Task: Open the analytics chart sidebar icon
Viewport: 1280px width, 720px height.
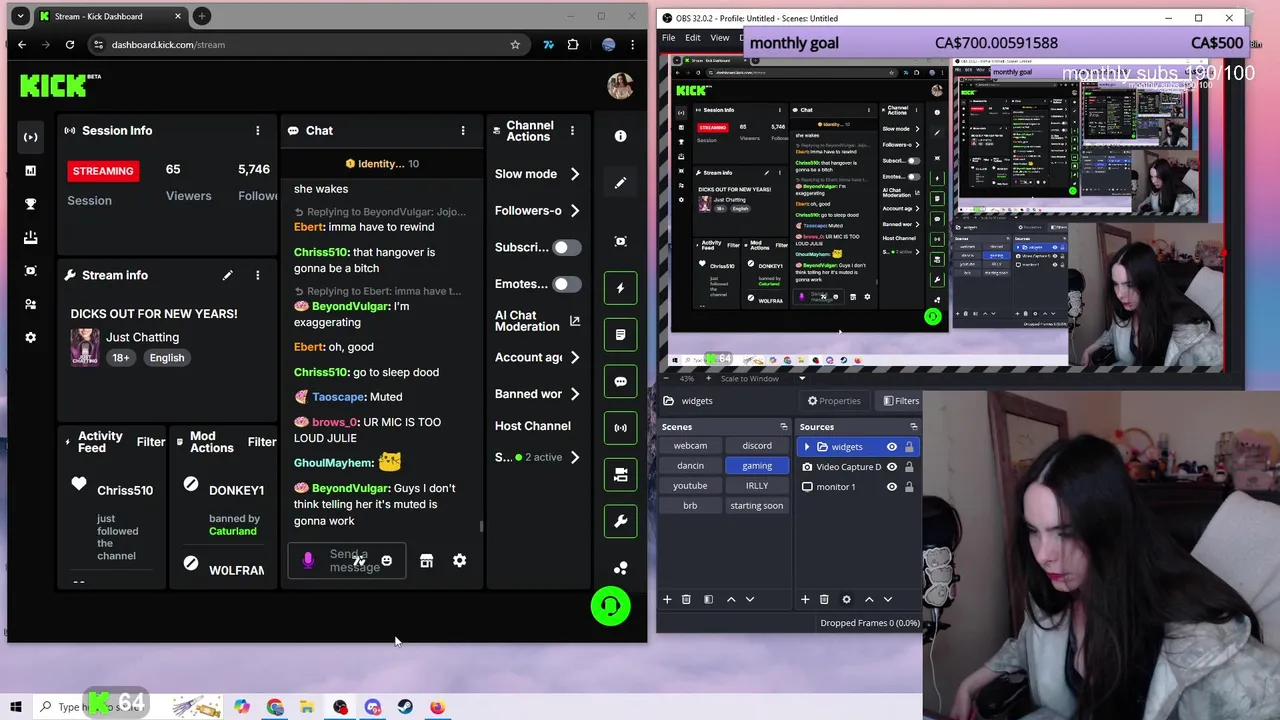Action: point(30,171)
